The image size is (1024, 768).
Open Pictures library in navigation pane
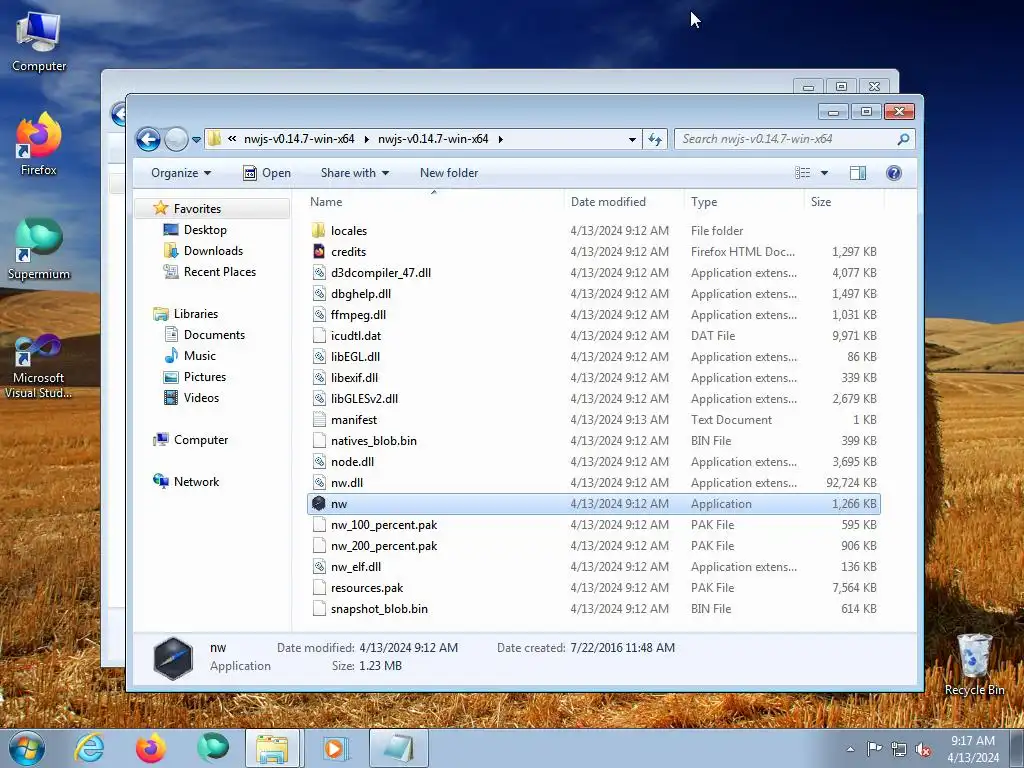click(x=204, y=377)
